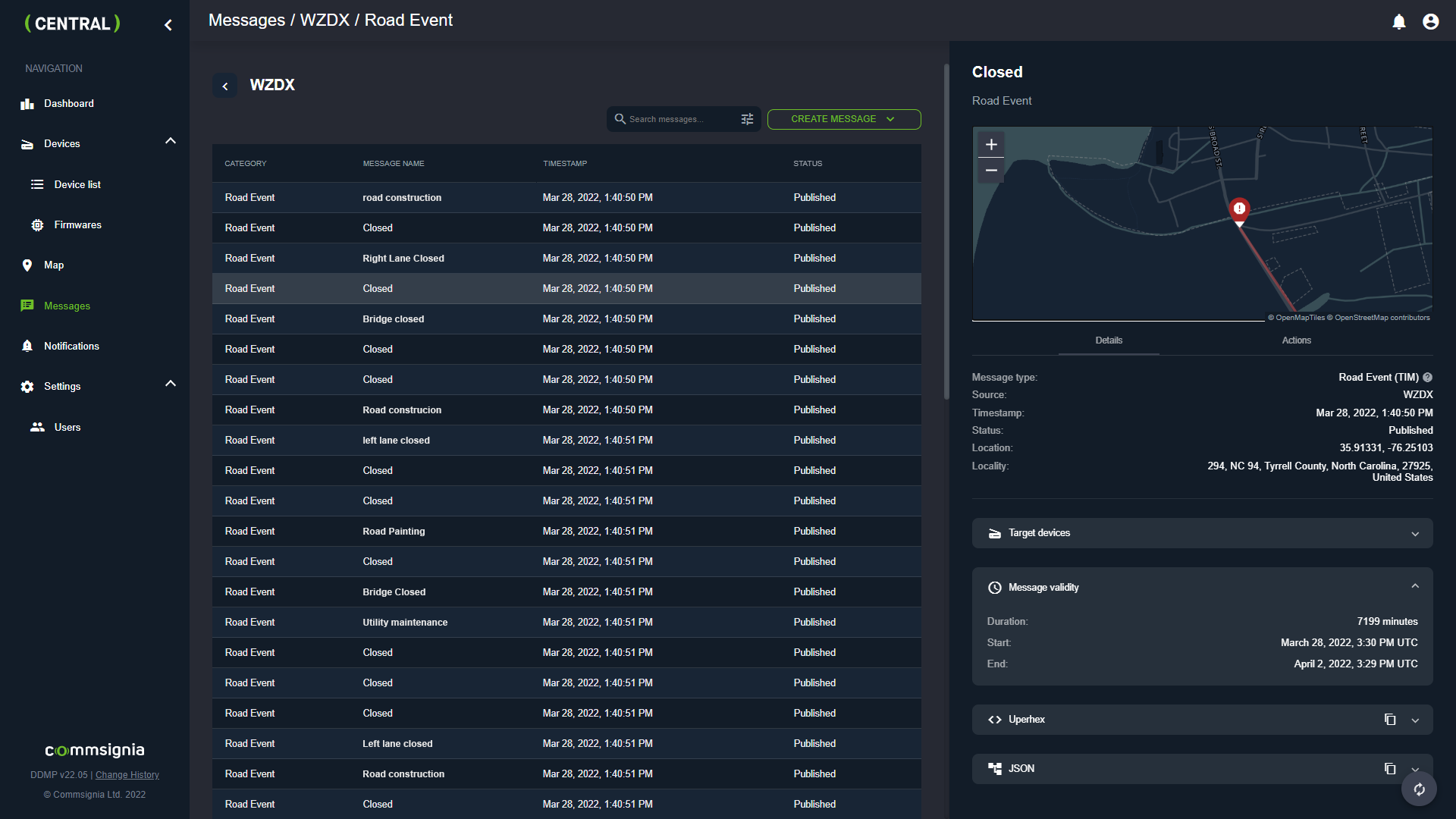The width and height of the screenshot is (1456, 819).
Task: Click the search filter options icon
Action: tap(747, 119)
